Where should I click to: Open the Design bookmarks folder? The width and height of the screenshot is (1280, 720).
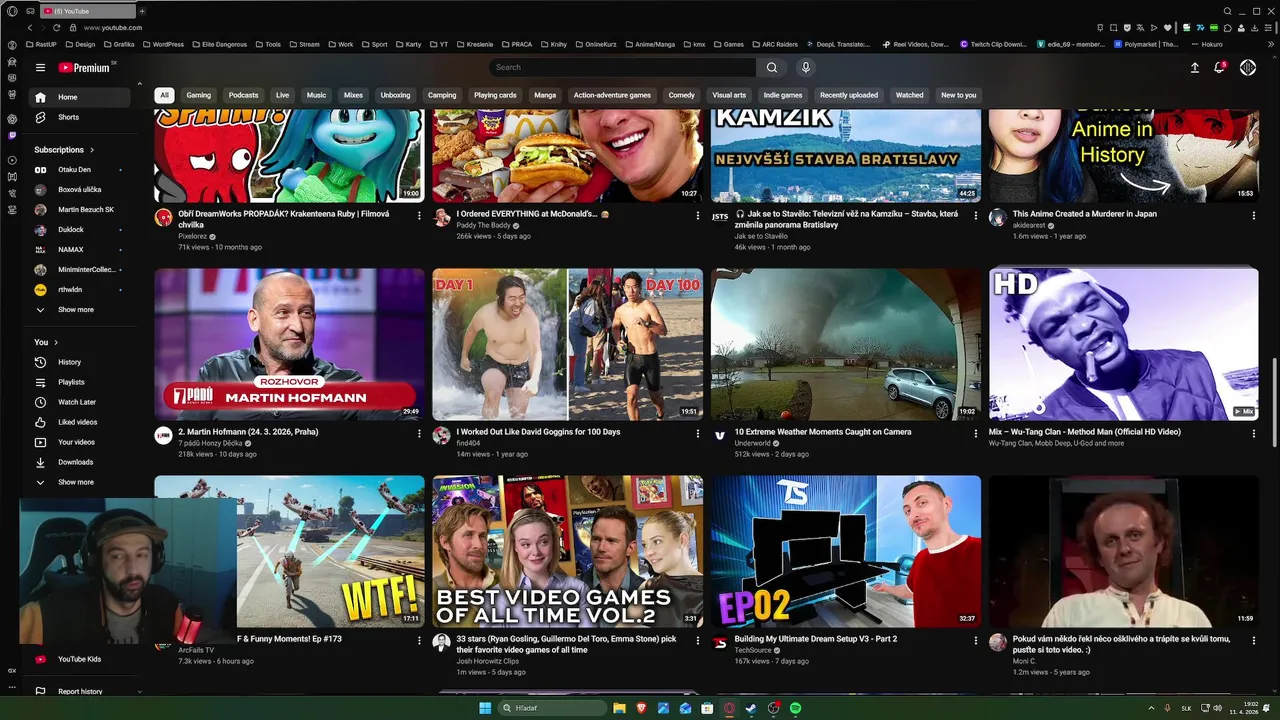(80, 44)
